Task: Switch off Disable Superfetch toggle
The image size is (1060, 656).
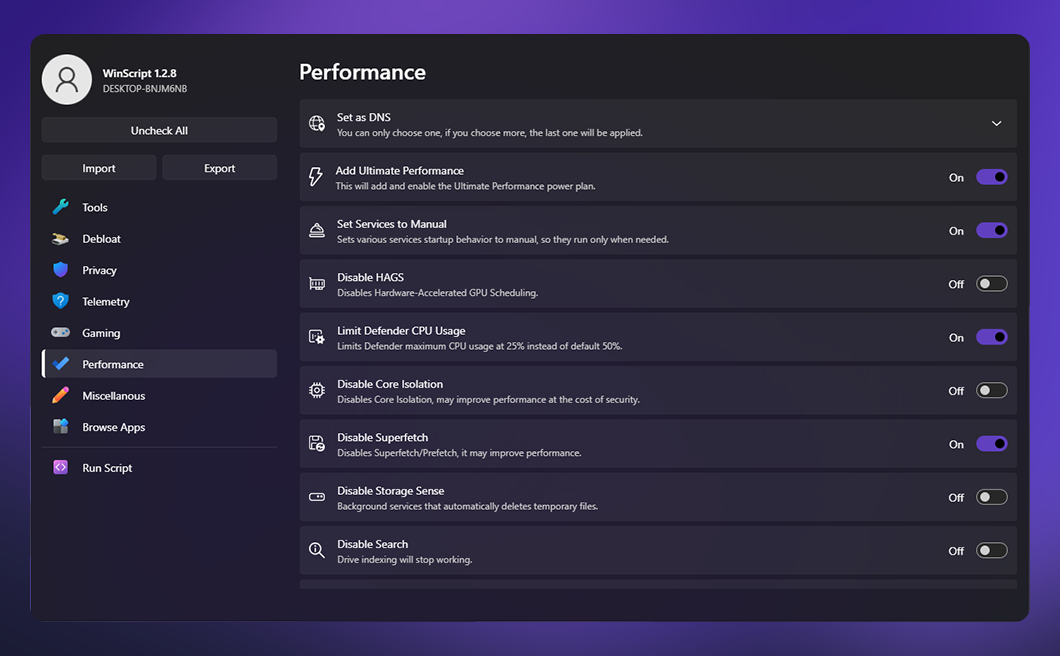Action: coord(991,444)
